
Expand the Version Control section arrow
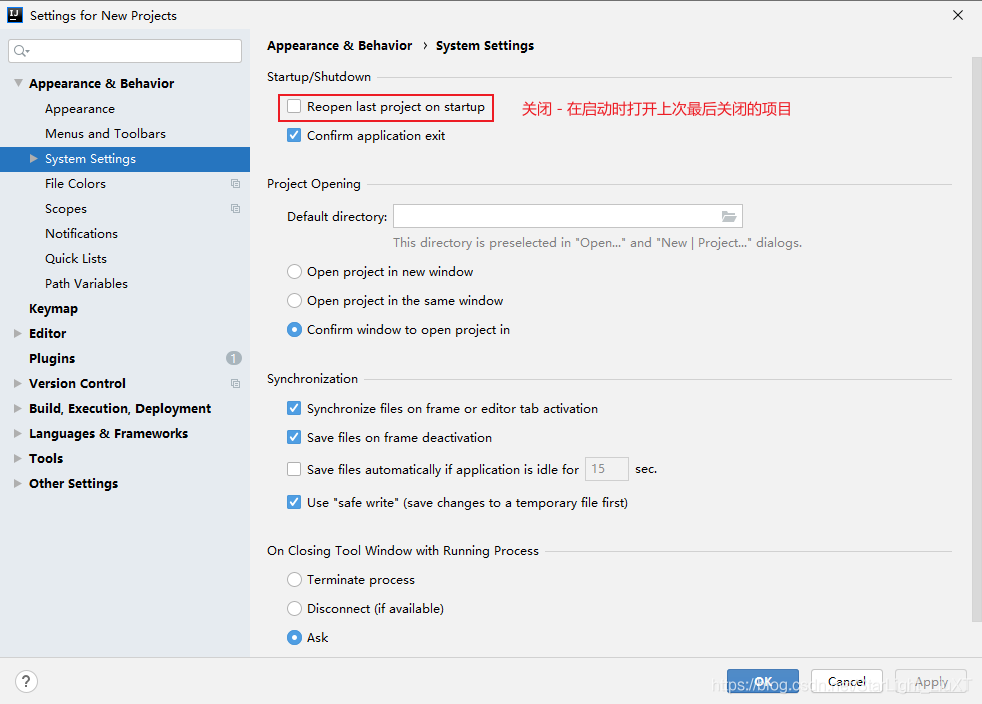click(x=18, y=383)
